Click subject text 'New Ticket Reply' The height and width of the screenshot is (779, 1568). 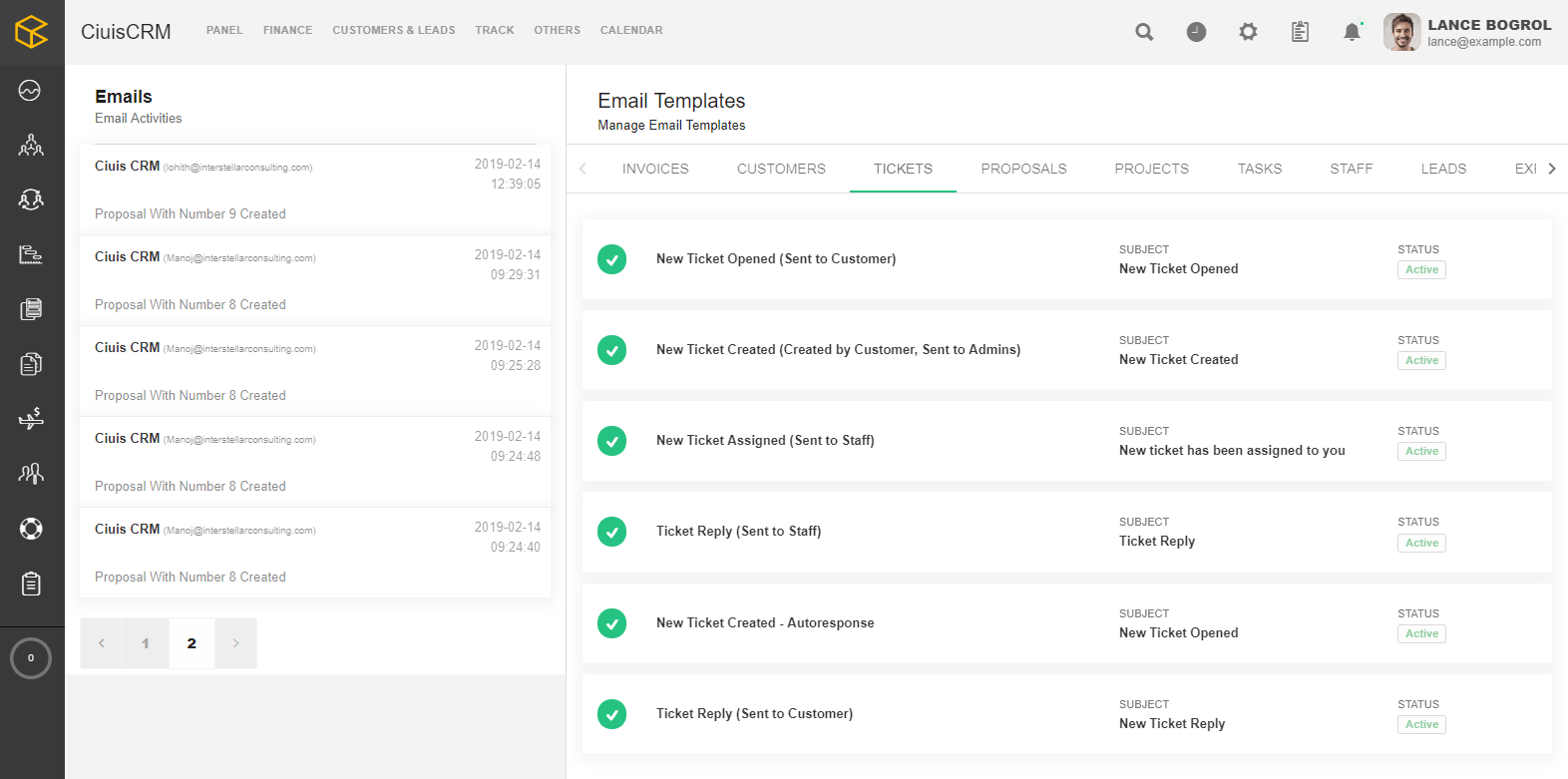tap(1172, 723)
